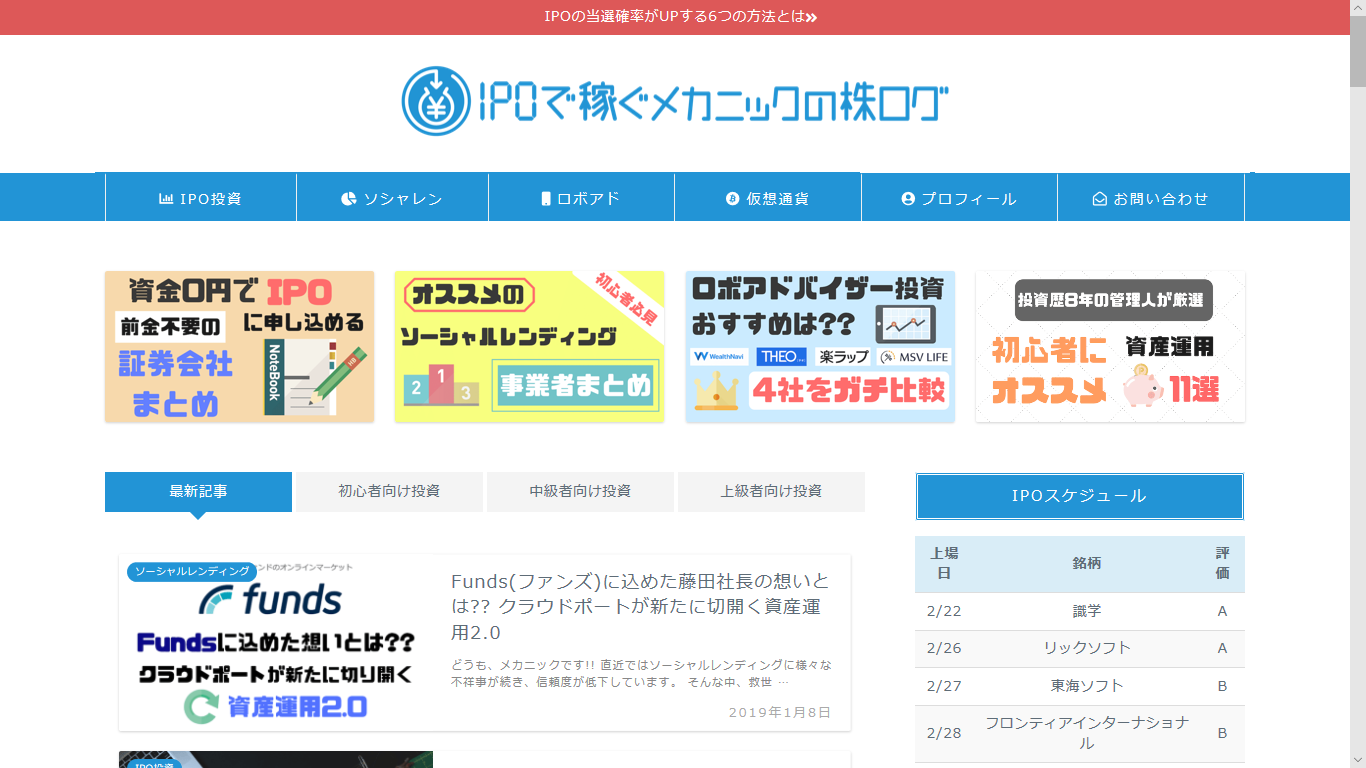This screenshot has width=1366, height=768.
Task: Click the yen coin site logo icon
Action: 436,101
